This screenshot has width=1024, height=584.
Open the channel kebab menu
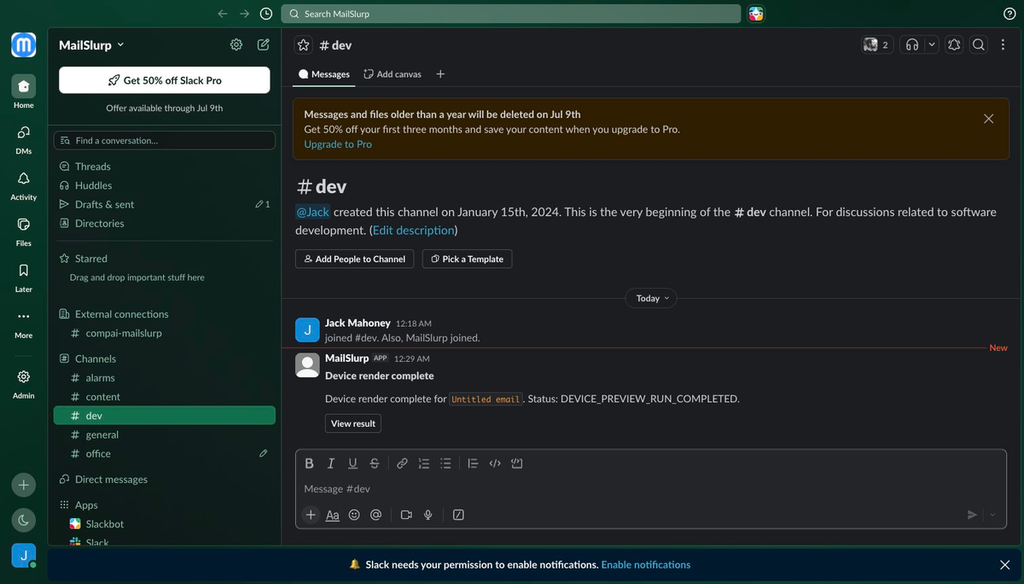(1003, 44)
